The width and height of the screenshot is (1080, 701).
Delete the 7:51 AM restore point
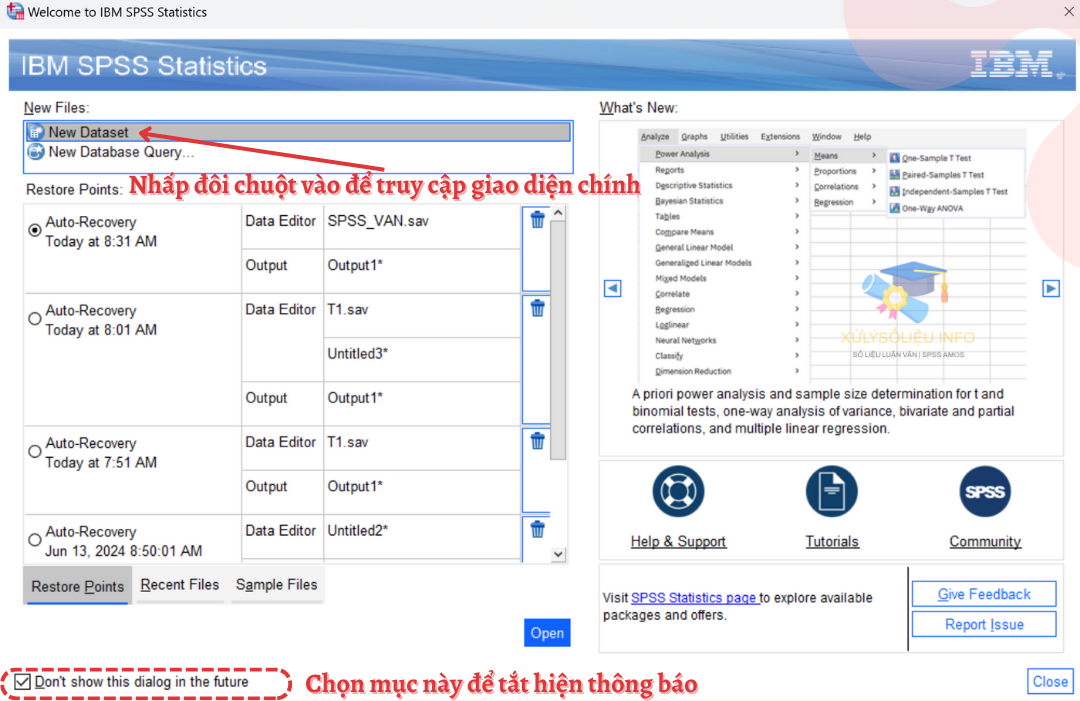point(537,441)
